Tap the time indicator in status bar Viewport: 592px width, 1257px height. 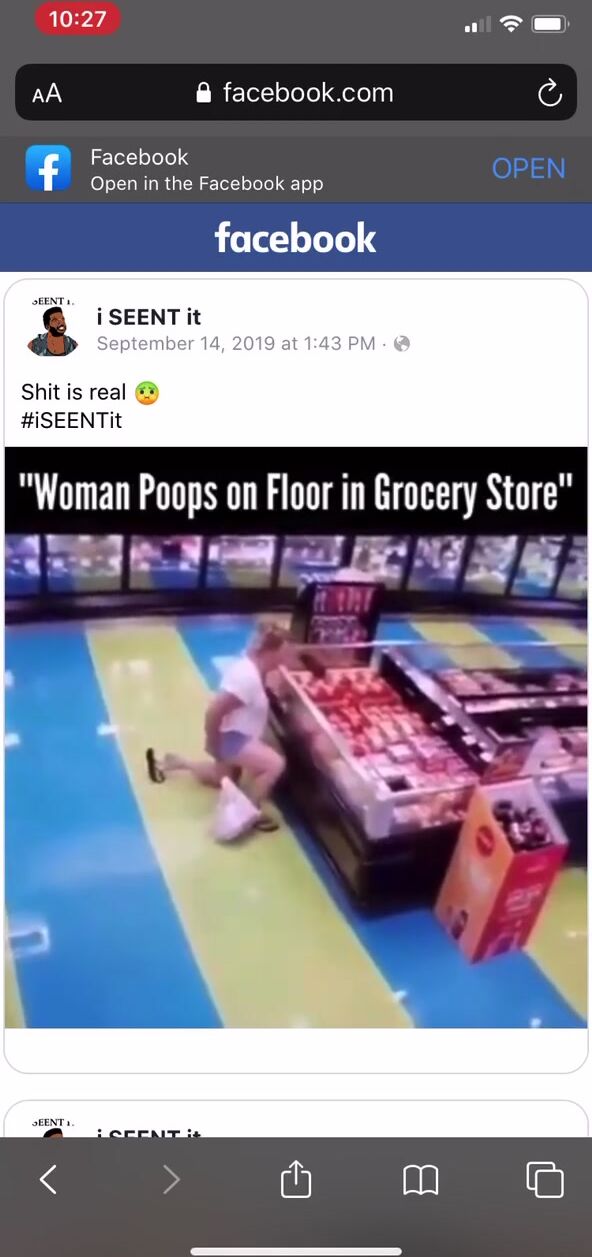point(77,19)
